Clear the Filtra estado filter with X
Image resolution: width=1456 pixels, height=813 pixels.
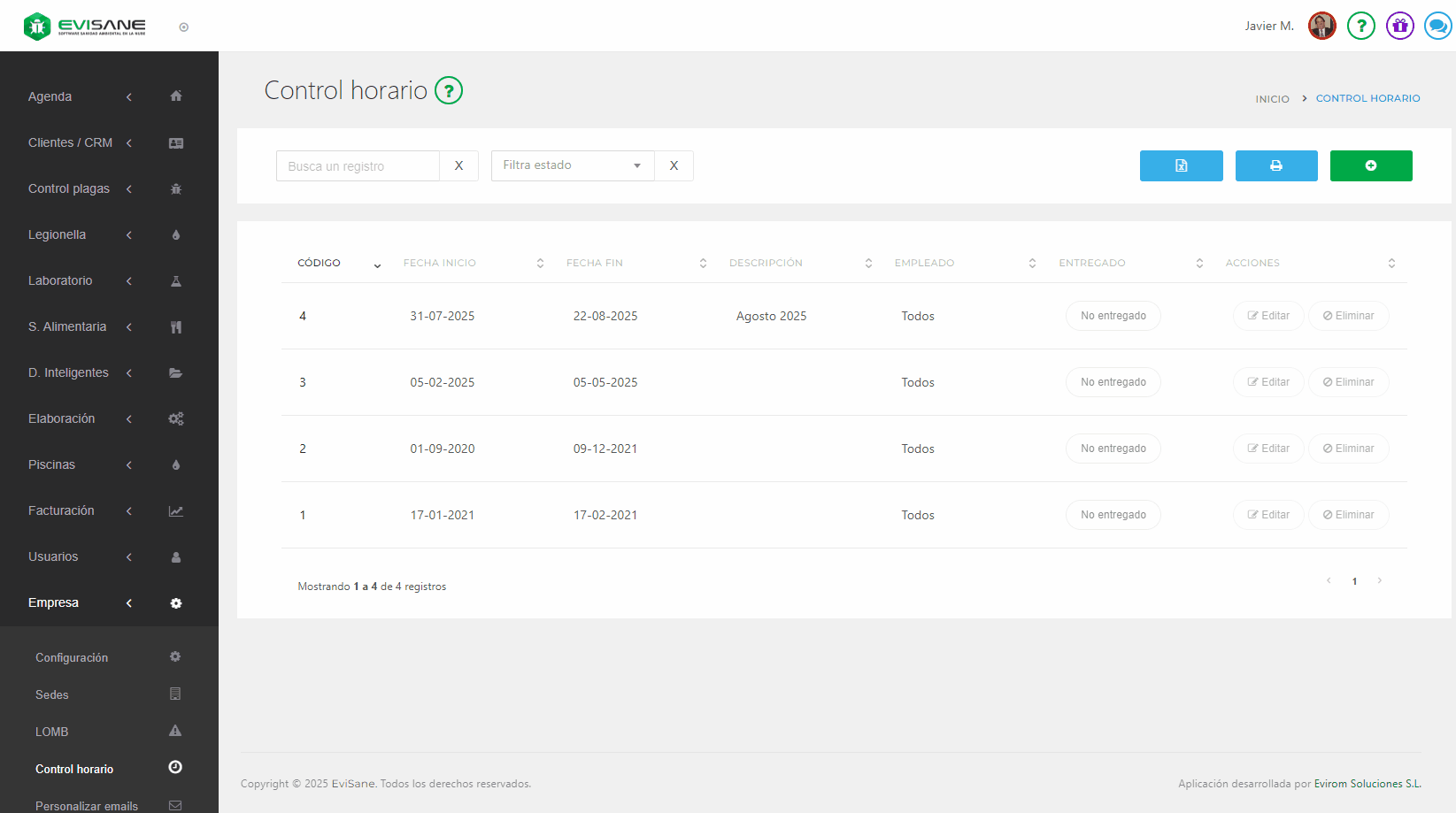pos(674,165)
